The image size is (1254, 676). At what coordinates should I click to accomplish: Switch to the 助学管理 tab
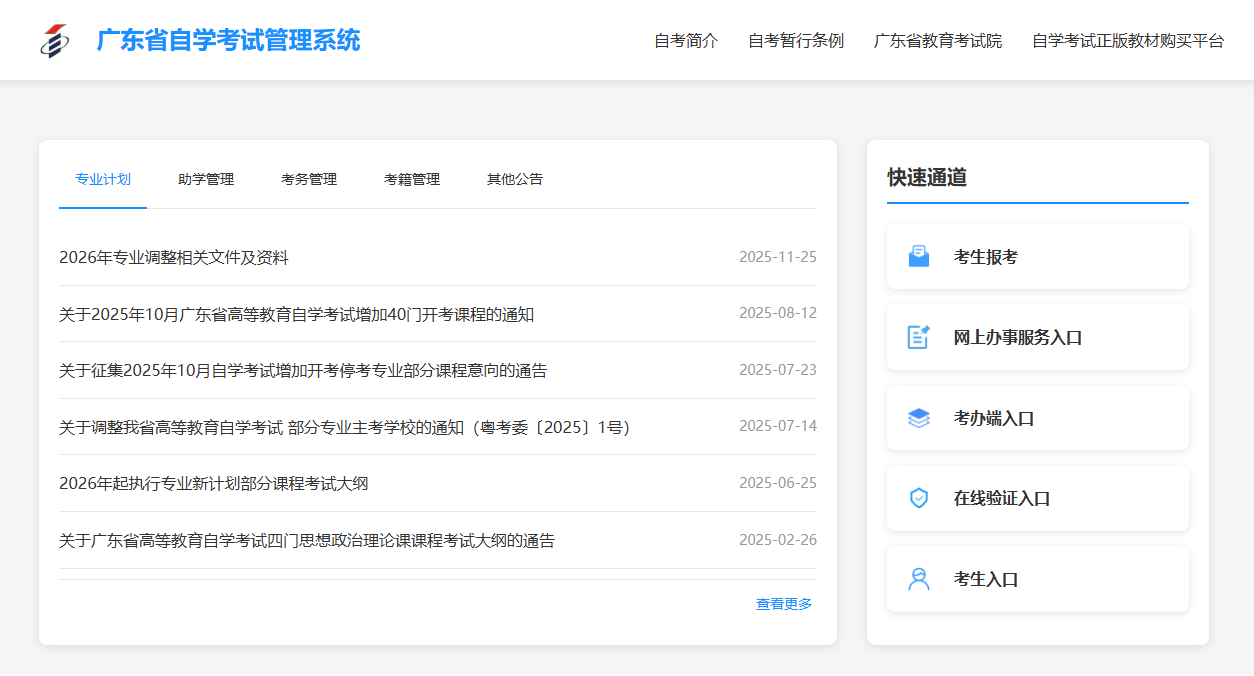pos(206,180)
